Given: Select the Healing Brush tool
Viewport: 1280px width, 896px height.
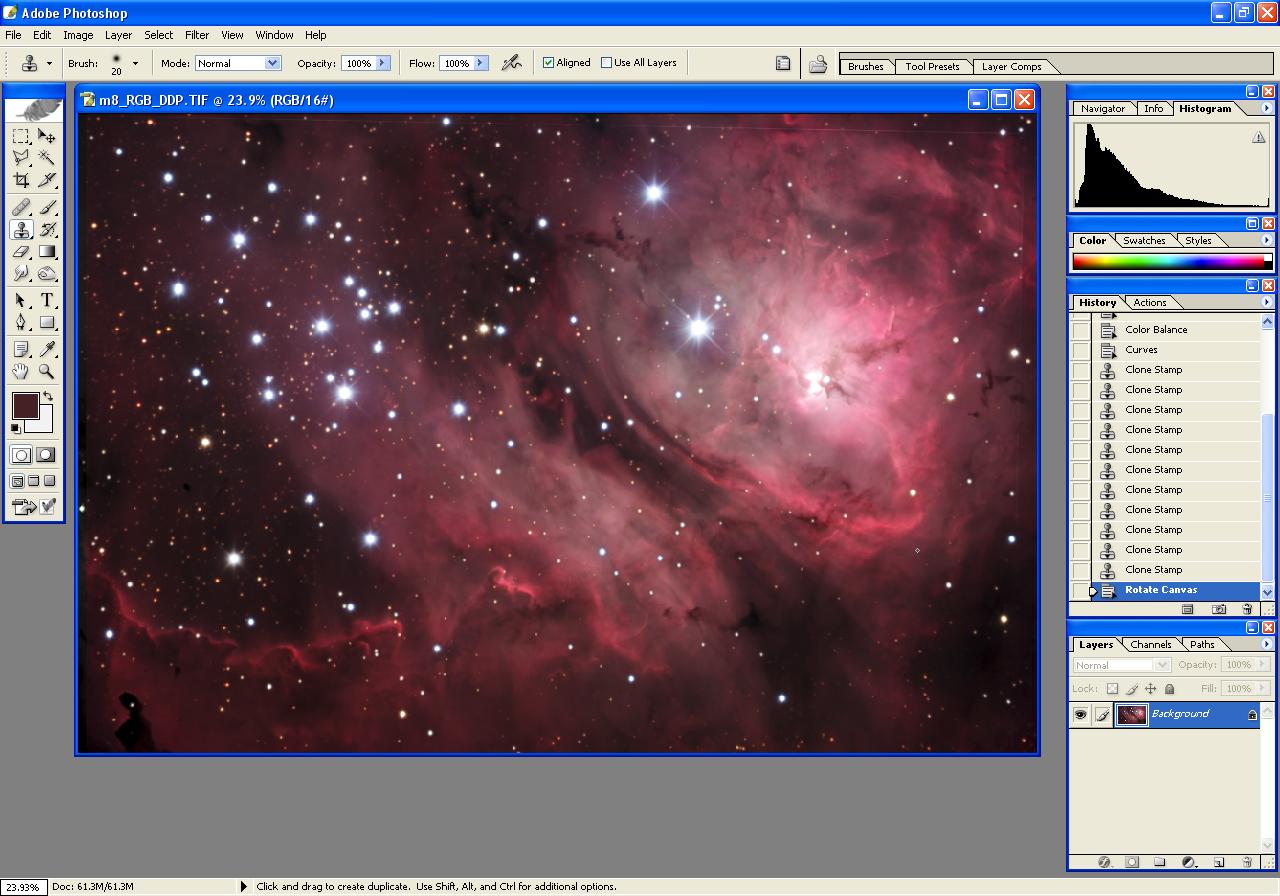Looking at the screenshot, I should pos(21,207).
